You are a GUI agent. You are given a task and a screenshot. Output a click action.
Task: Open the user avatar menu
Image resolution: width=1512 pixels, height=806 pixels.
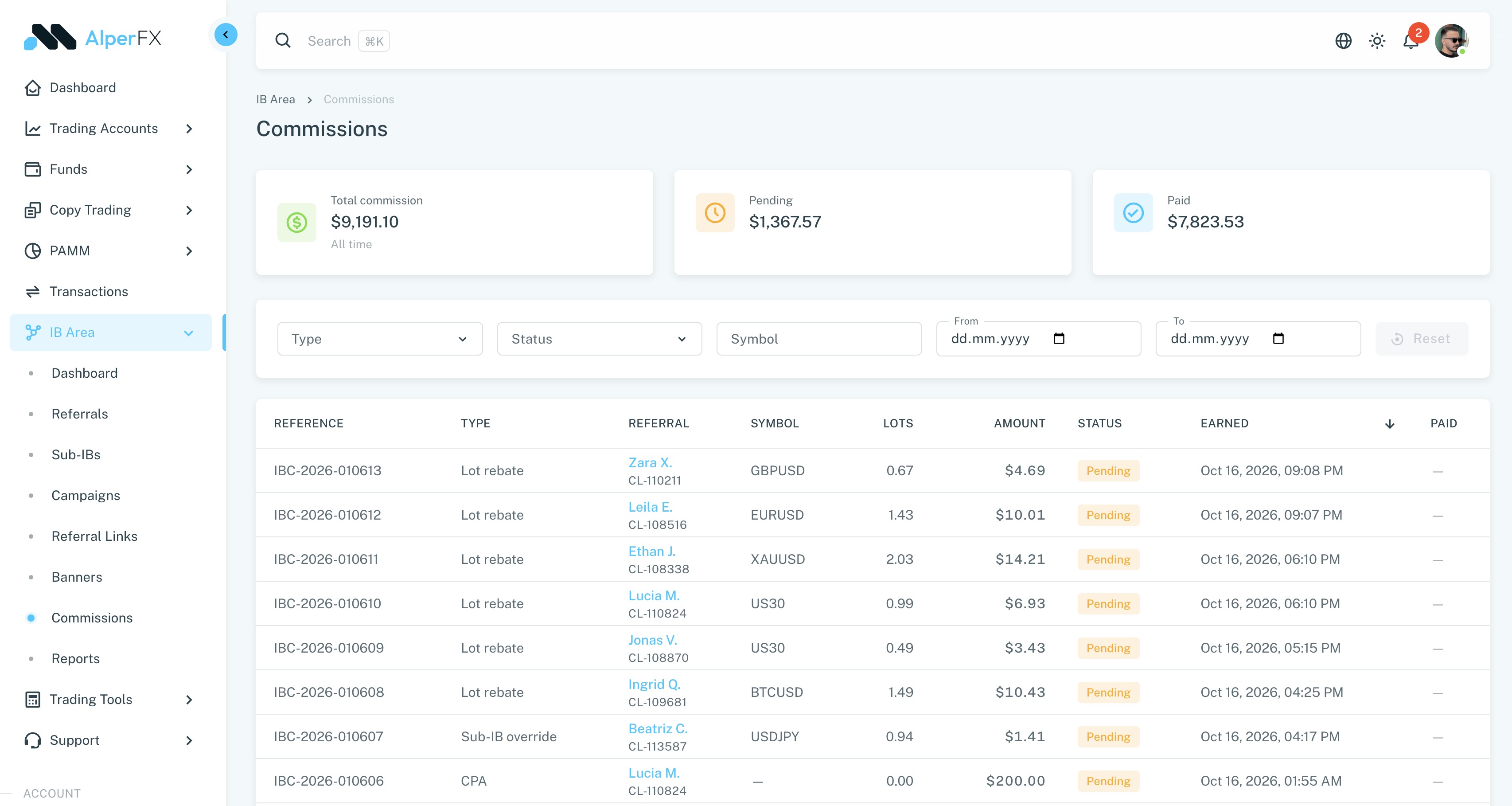click(x=1451, y=40)
